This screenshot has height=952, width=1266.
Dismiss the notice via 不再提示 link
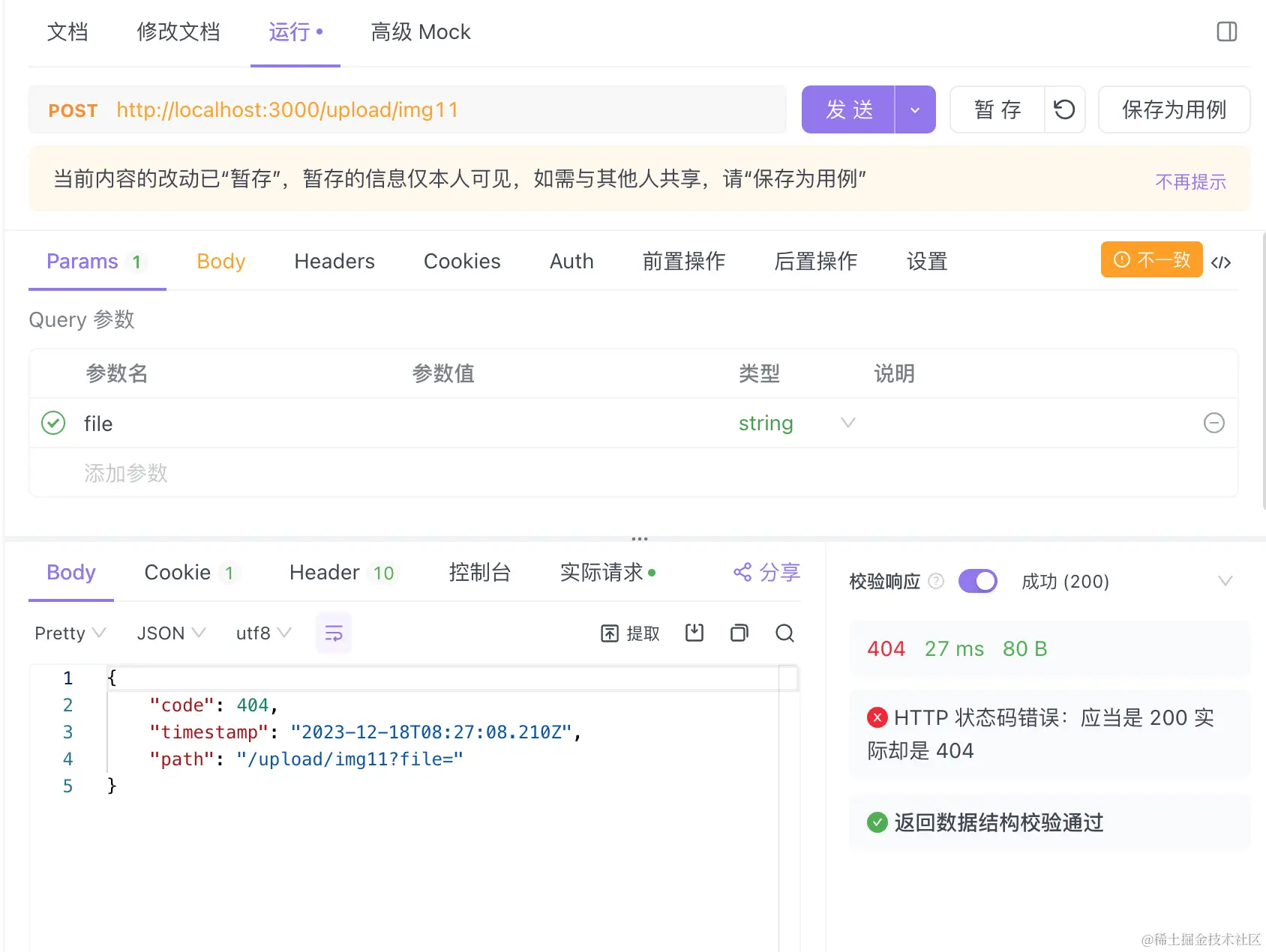pyautogui.click(x=1190, y=181)
